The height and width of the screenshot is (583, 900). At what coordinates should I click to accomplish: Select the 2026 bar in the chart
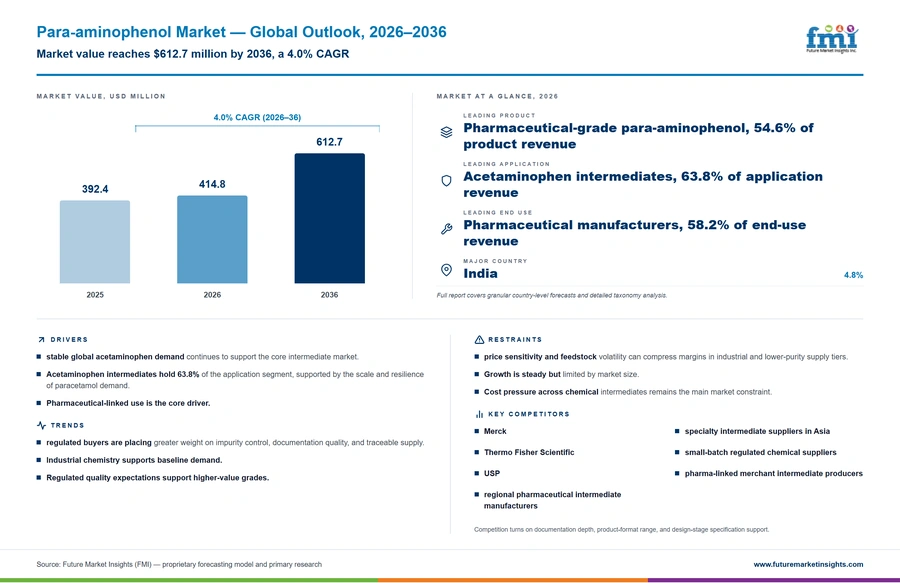212,239
